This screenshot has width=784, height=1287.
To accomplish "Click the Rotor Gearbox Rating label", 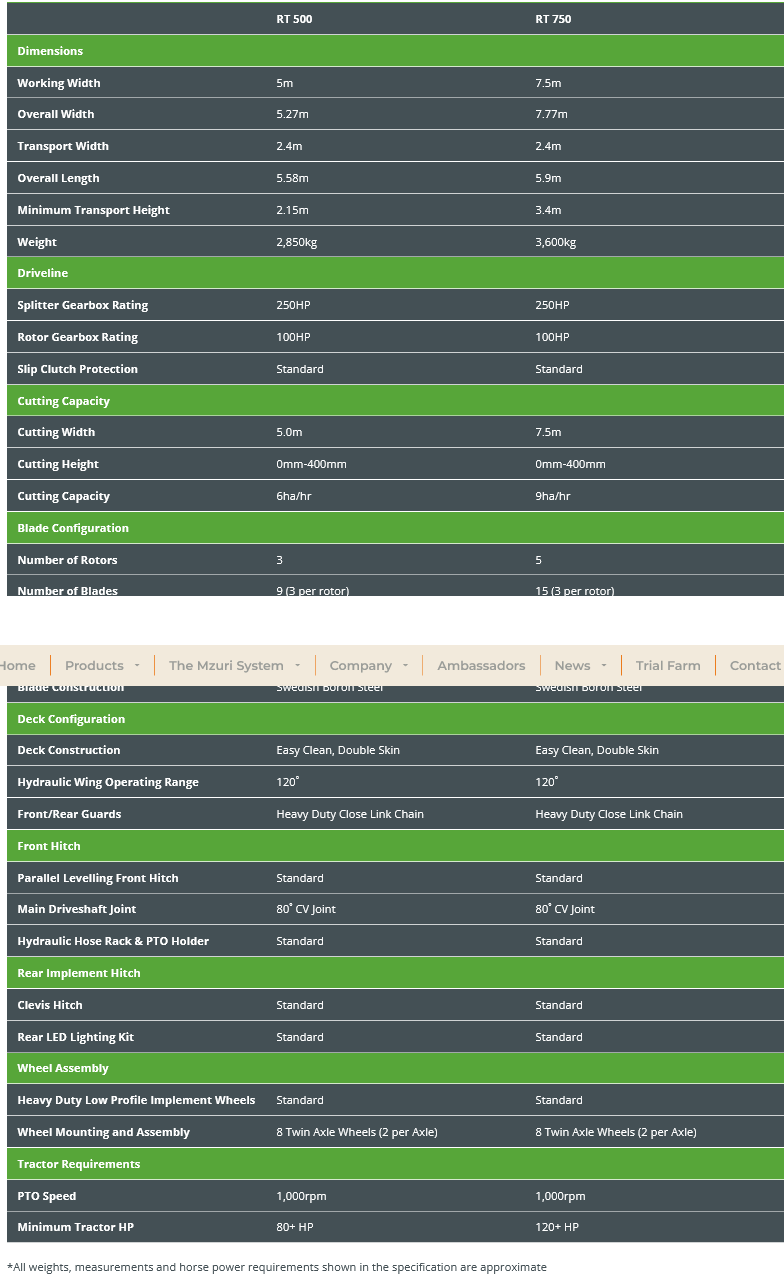I will 77,337.
